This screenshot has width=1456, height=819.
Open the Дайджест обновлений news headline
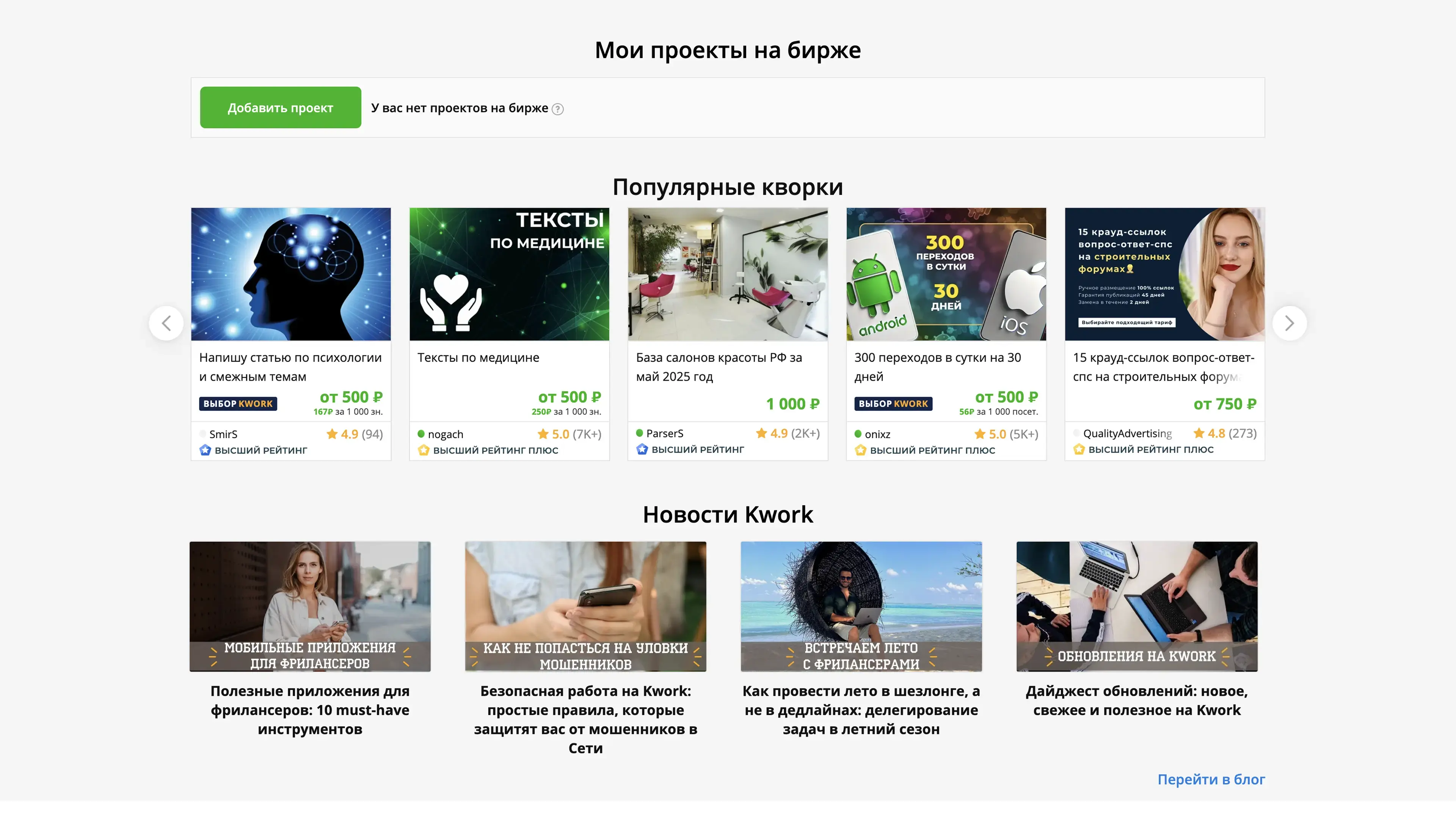click(1136, 700)
